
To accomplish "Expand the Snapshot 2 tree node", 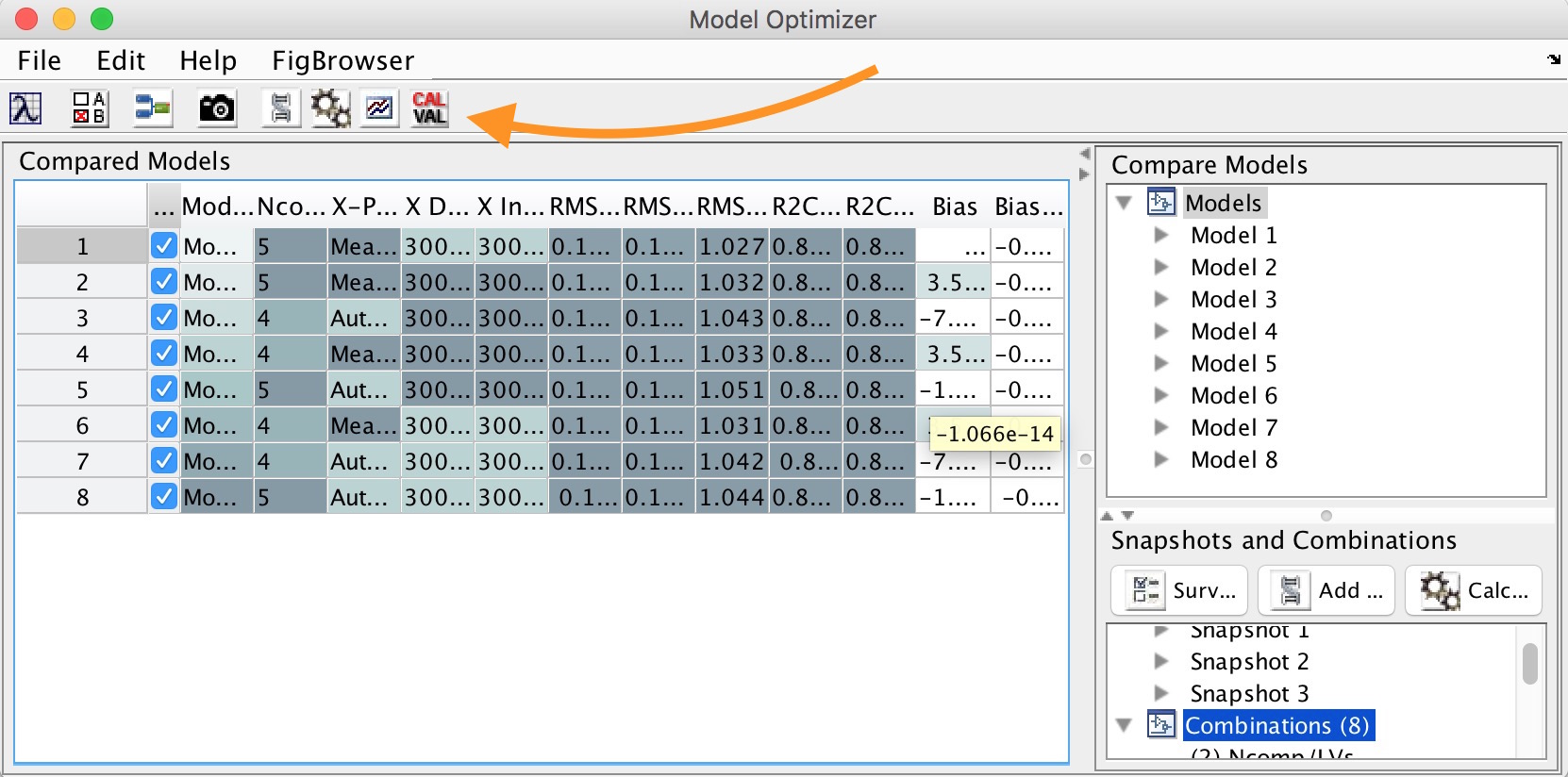I will point(1161,662).
